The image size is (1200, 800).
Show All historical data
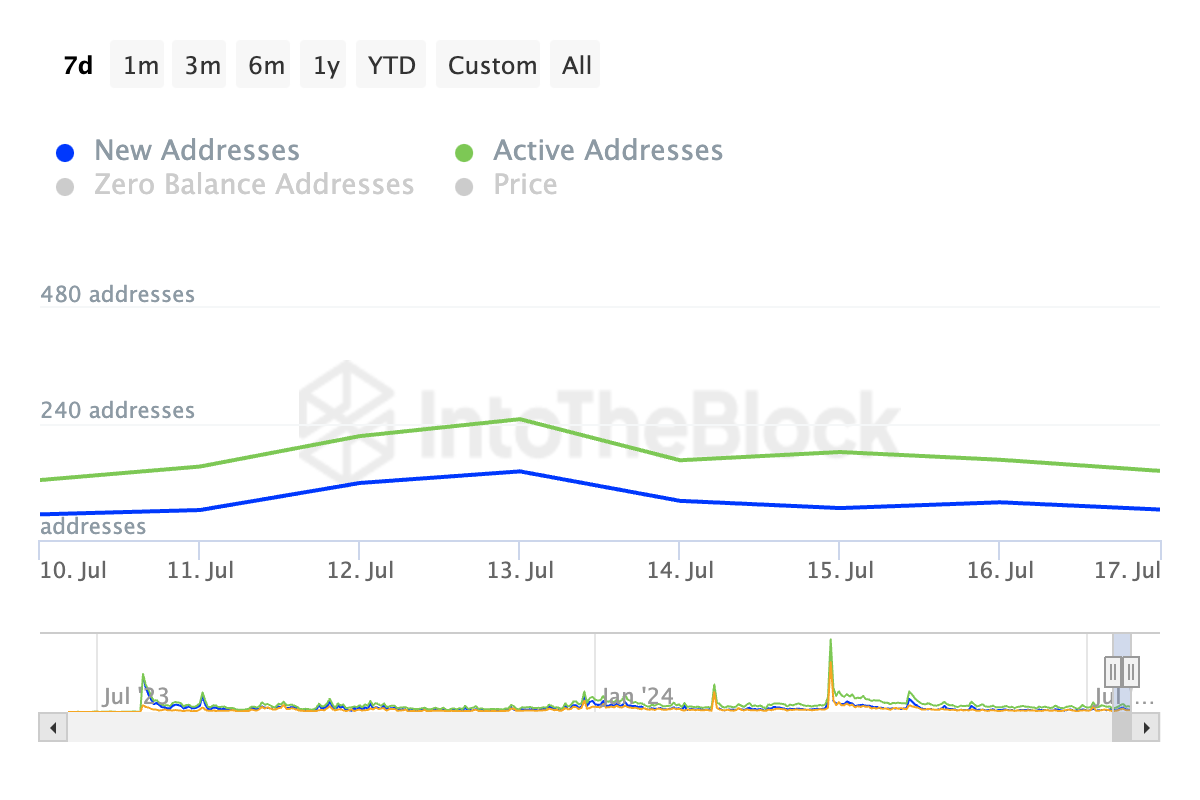[x=577, y=65]
